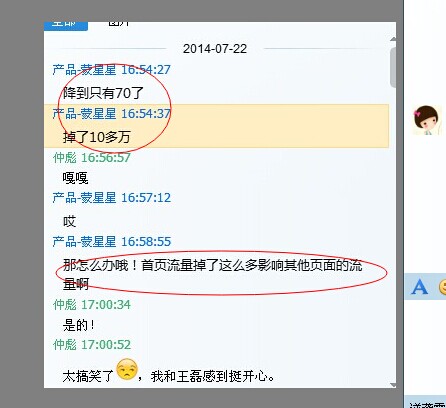
Task: Click sender name 仲彪 at 16:56:57
Action: click(65, 158)
